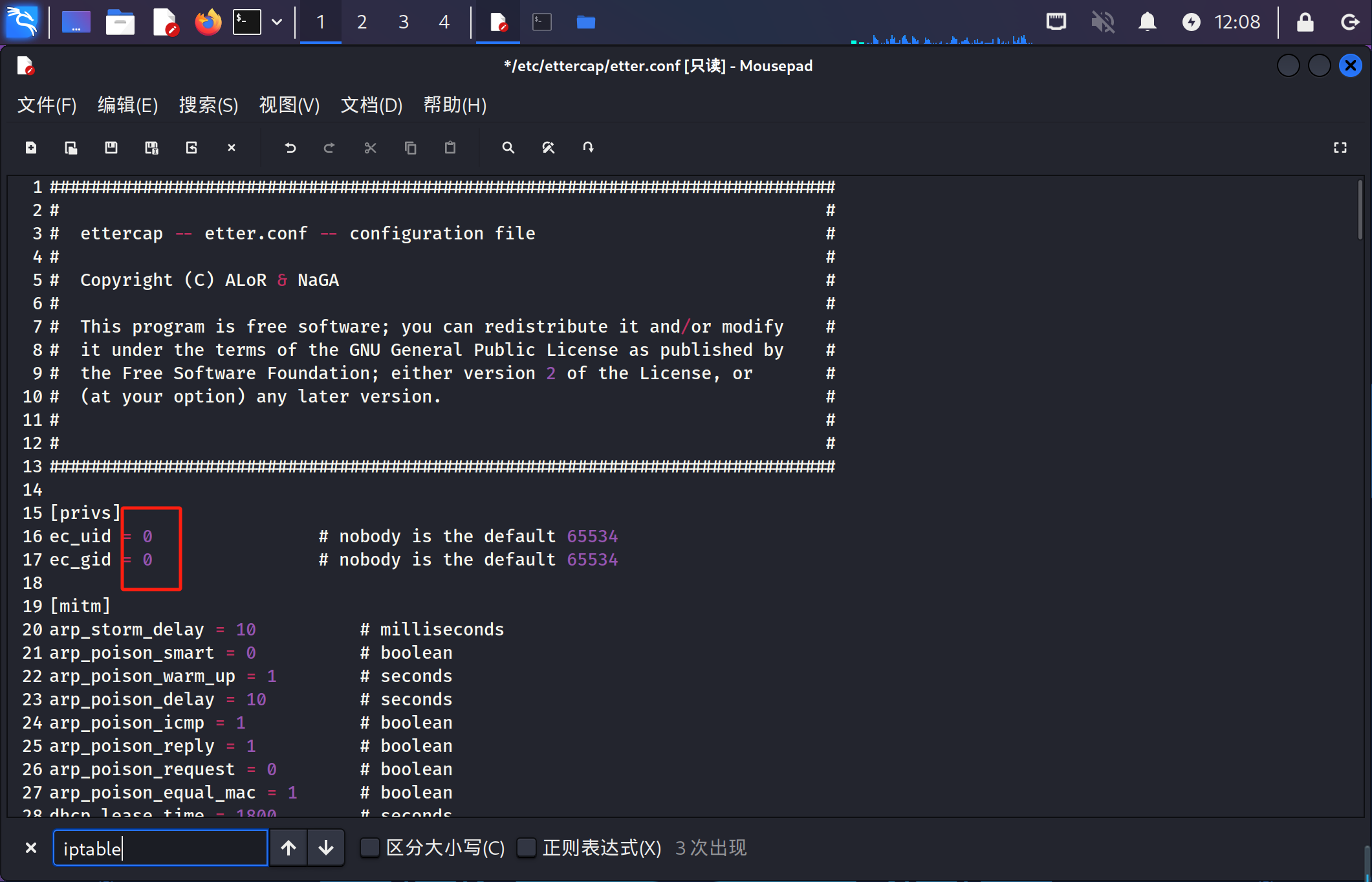
Task: Click the Save file toolbar icon
Action: tap(111, 148)
